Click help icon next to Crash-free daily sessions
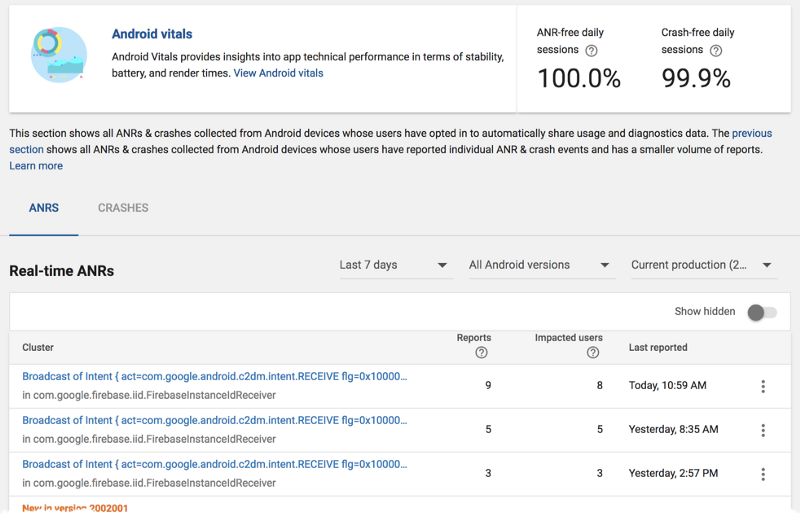The height and width of the screenshot is (529, 800). click(x=715, y=50)
